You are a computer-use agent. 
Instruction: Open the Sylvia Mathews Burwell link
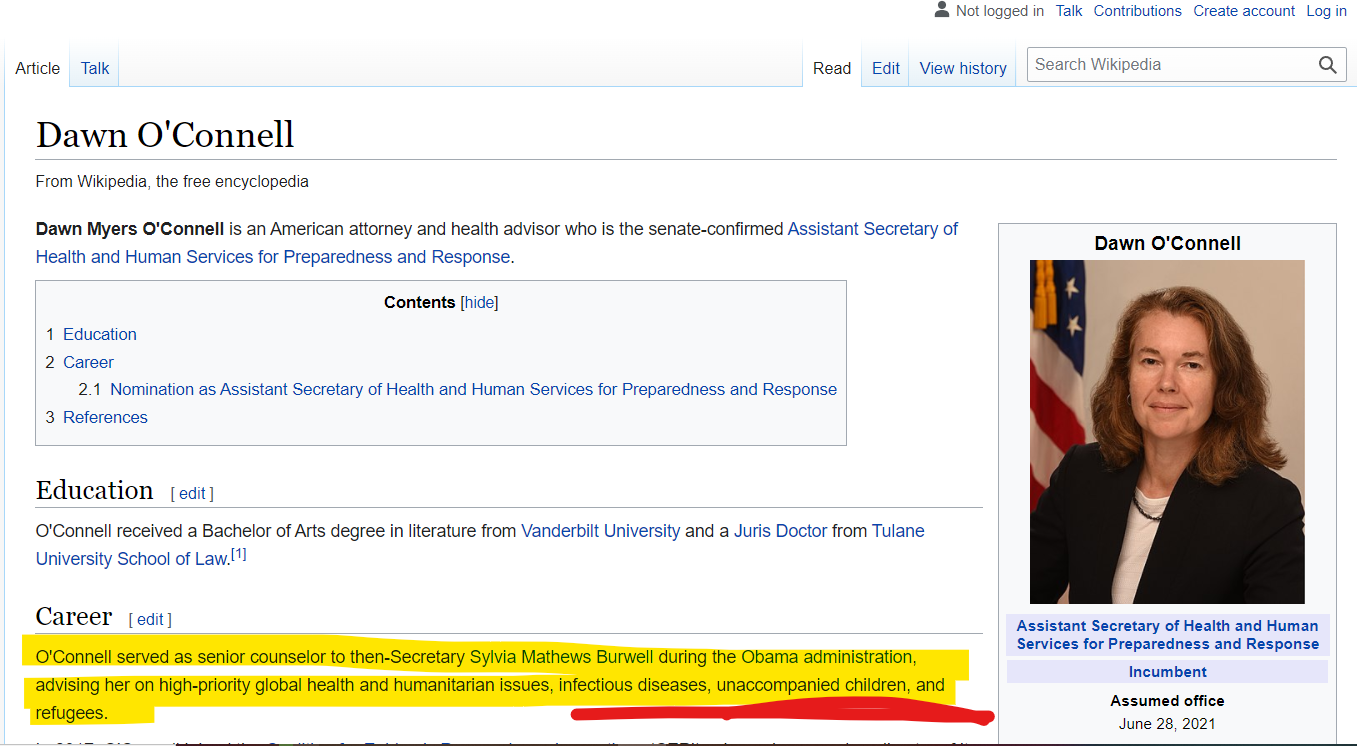pyautogui.click(x=561, y=657)
